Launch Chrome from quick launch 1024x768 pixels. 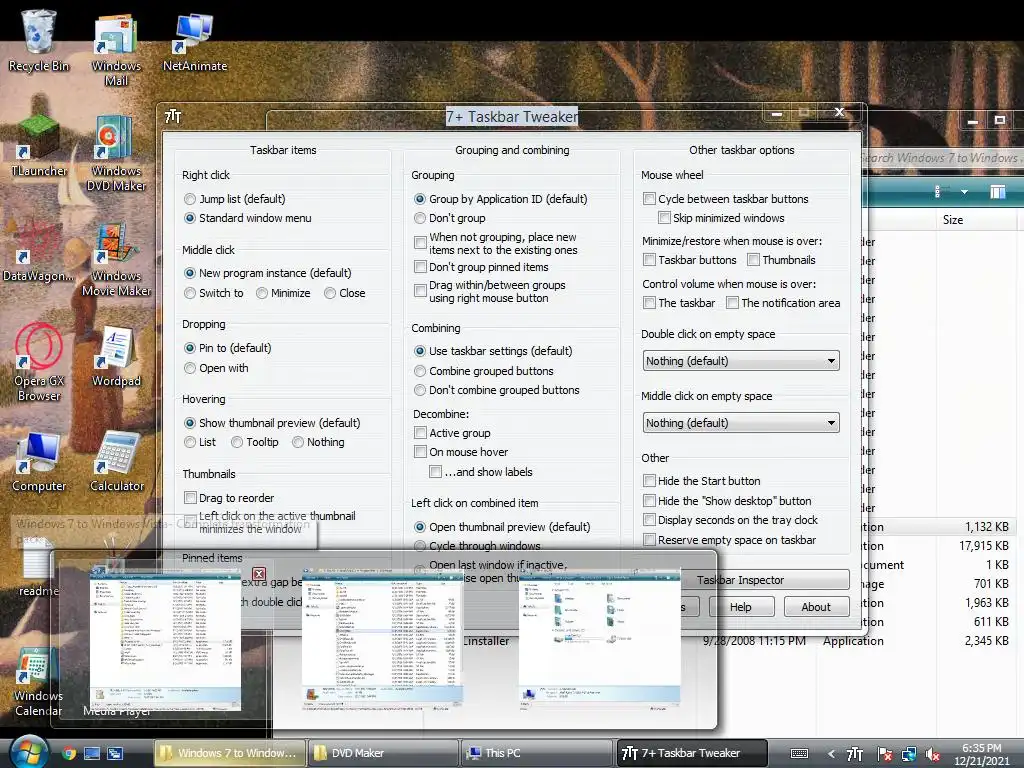(x=69, y=753)
